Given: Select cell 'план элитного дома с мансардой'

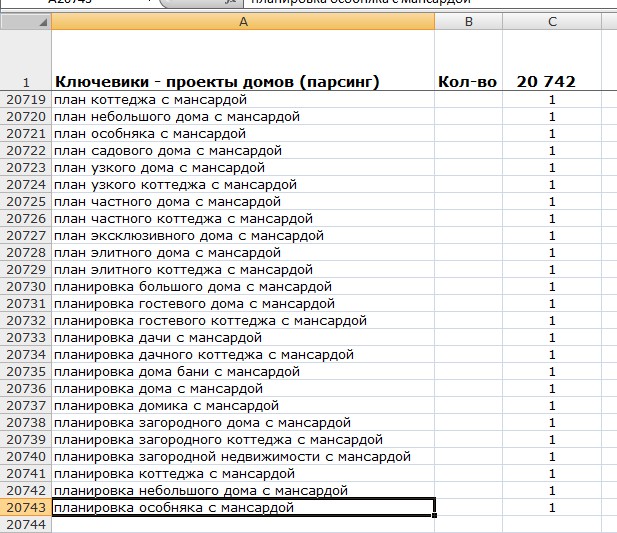Looking at the screenshot, I should click(243, 253).
